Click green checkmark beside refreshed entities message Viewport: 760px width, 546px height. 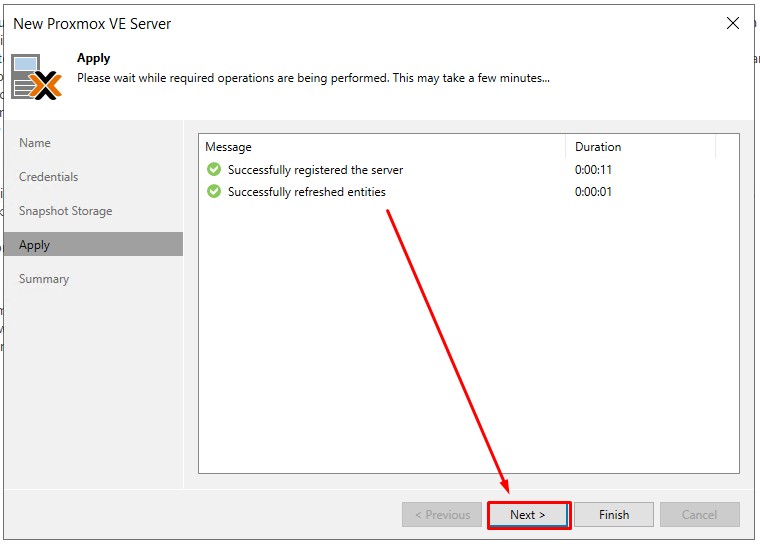[x=213, y=192]
